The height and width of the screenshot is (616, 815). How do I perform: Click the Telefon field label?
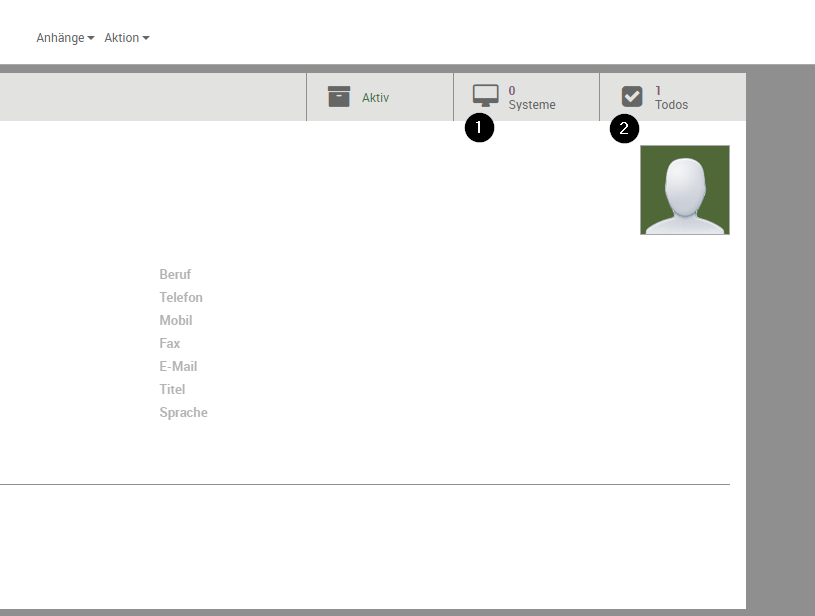(181, 298)
